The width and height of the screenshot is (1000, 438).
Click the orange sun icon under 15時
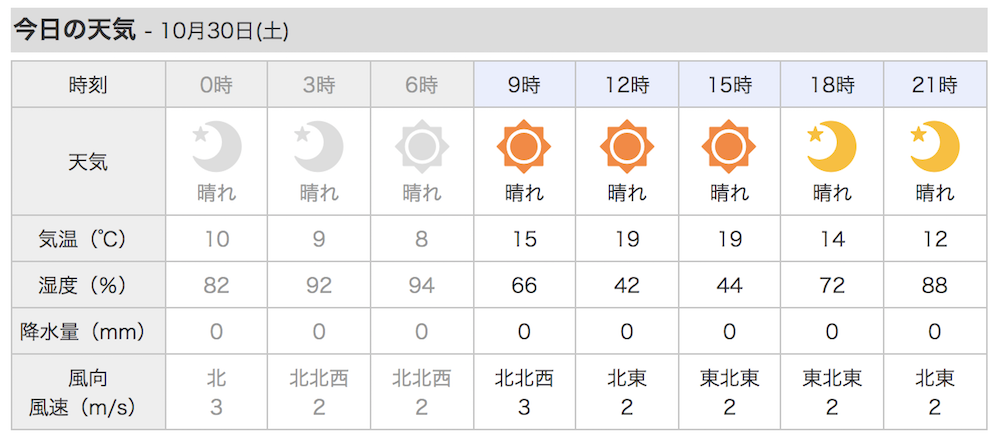[x=729, y=147]
